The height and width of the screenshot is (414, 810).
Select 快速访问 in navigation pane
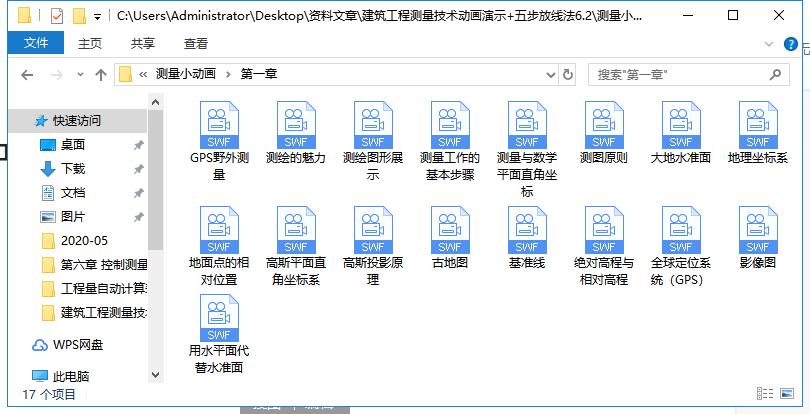tap(78, 121)
